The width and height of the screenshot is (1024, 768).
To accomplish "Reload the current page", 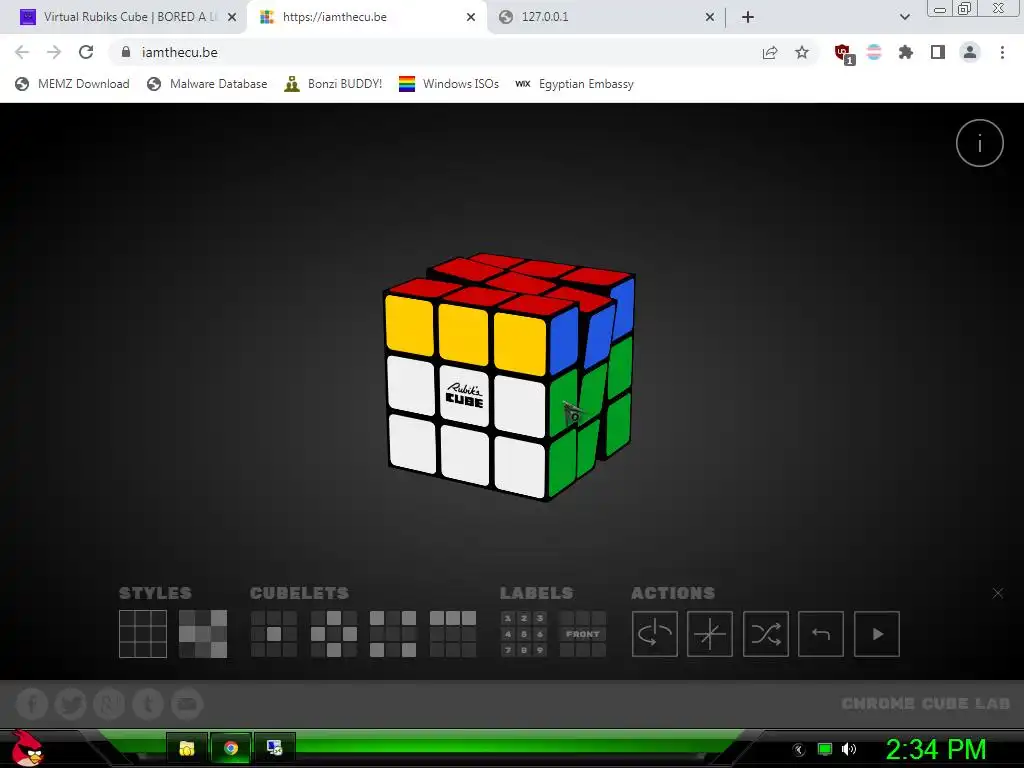I will [86, 52].
